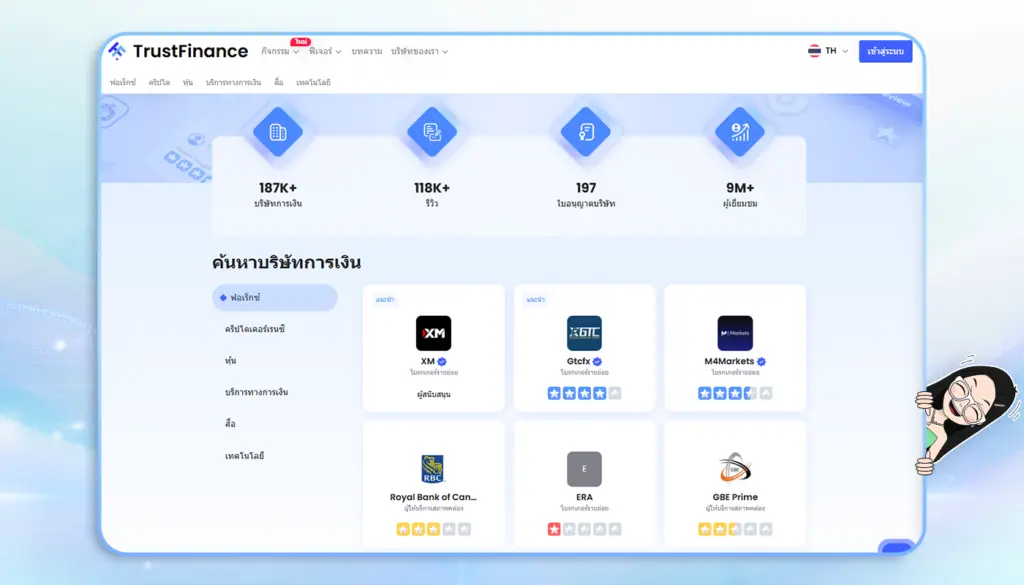Click the verified badge next to XM

[443, 360]
